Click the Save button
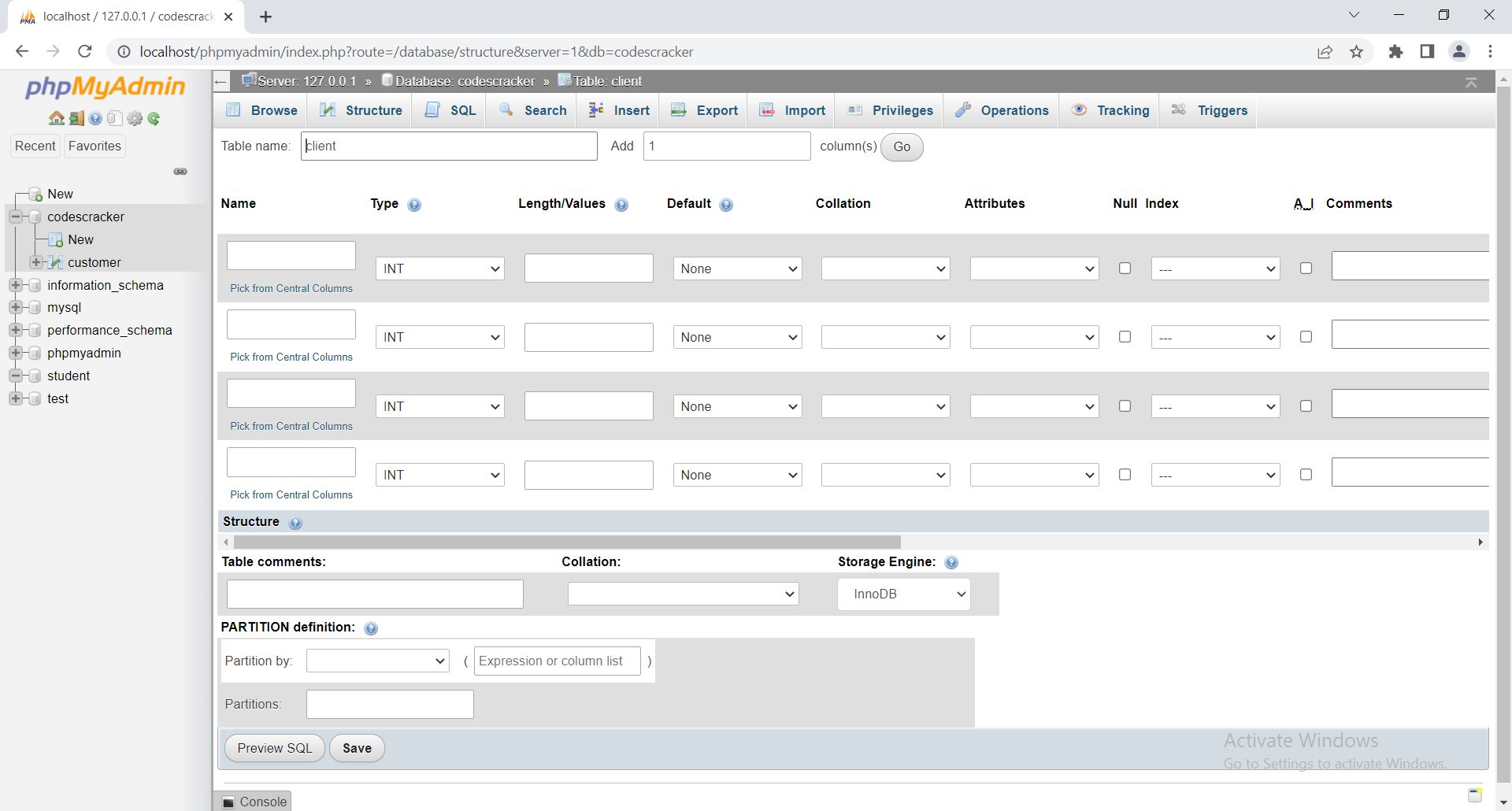The image size is (1512, 811). 357,747
